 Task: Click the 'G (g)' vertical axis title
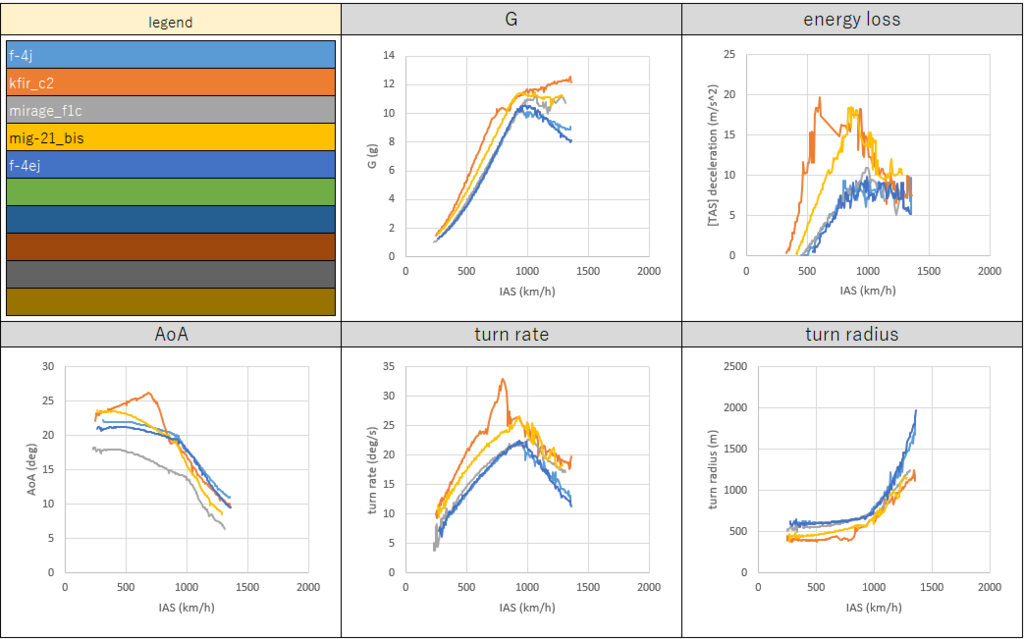coord(370,155)
